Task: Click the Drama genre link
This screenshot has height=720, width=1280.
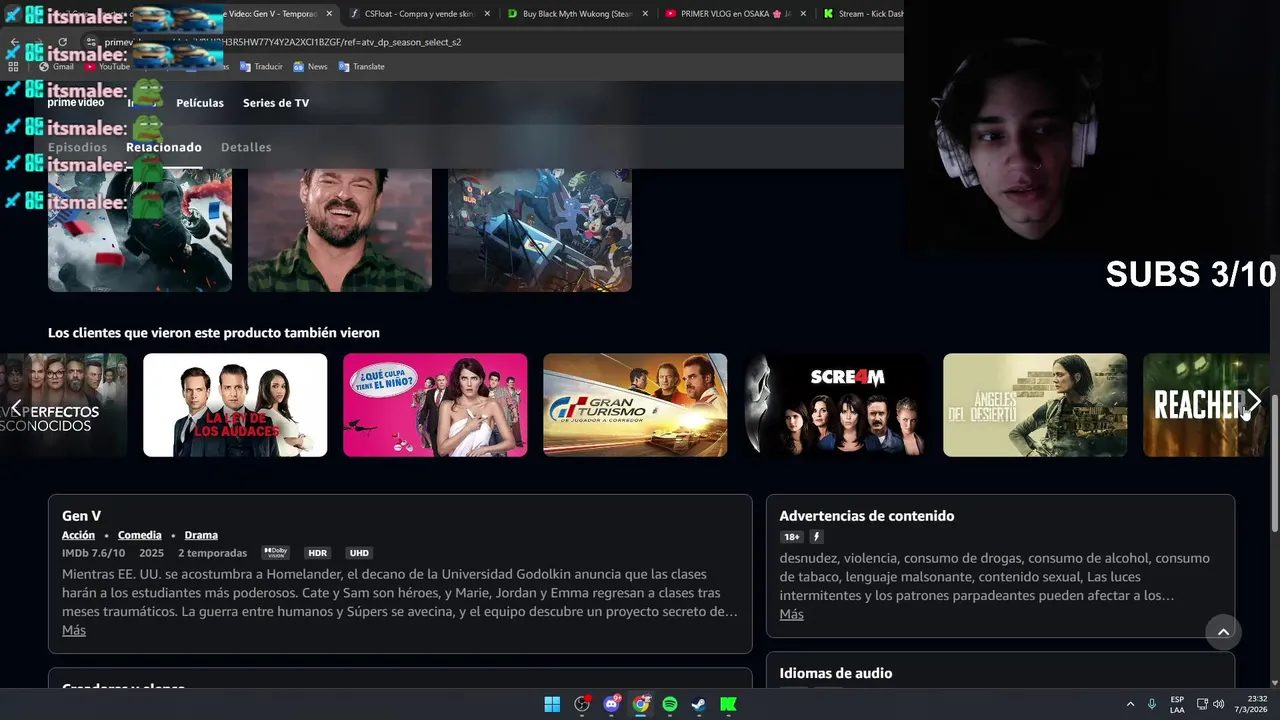Action: [201, 535]
